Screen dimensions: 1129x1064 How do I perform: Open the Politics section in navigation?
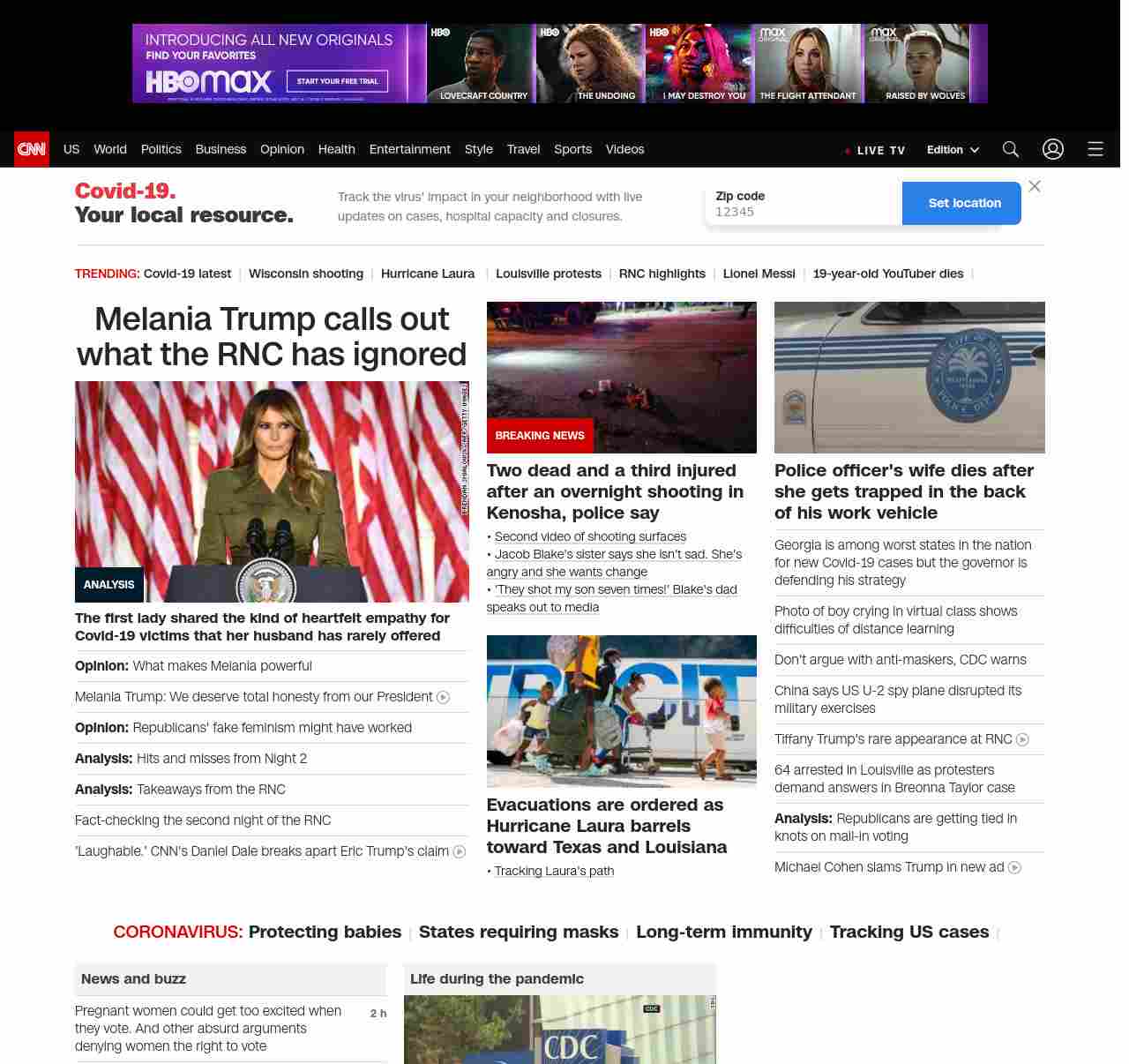tap(161, 149)
